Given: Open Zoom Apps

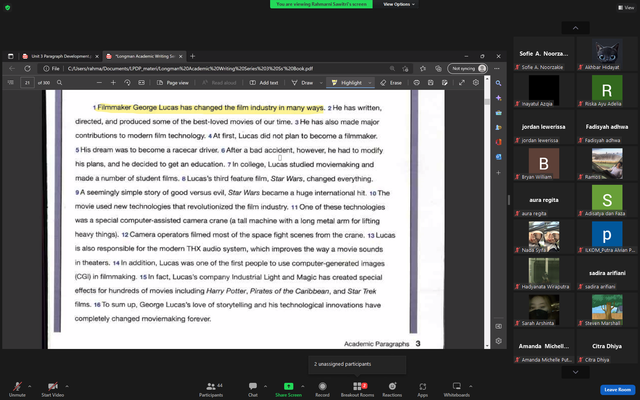Looking at the screenshot, I should click(422, 389).
